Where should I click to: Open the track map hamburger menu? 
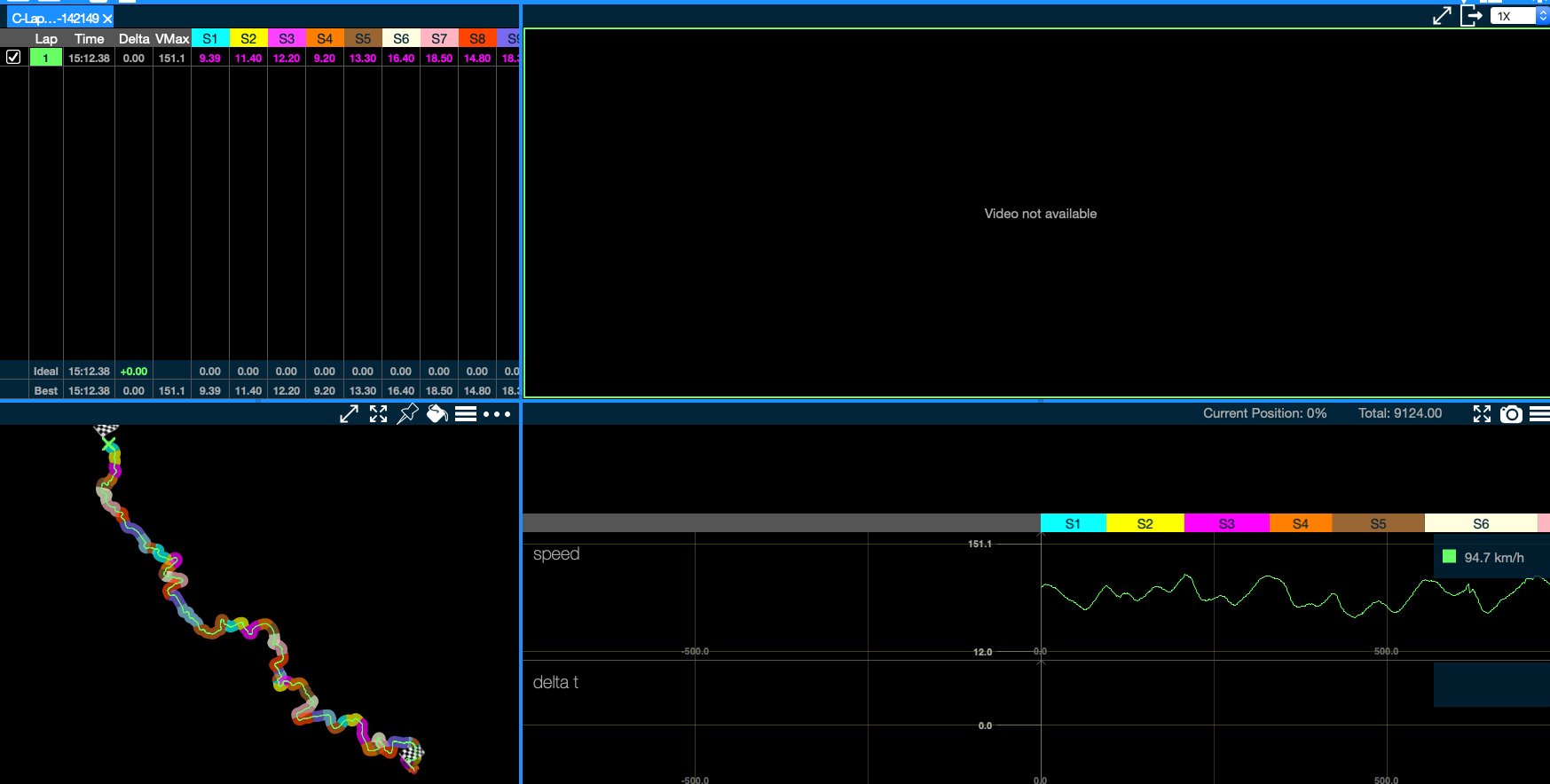[466, 414]
